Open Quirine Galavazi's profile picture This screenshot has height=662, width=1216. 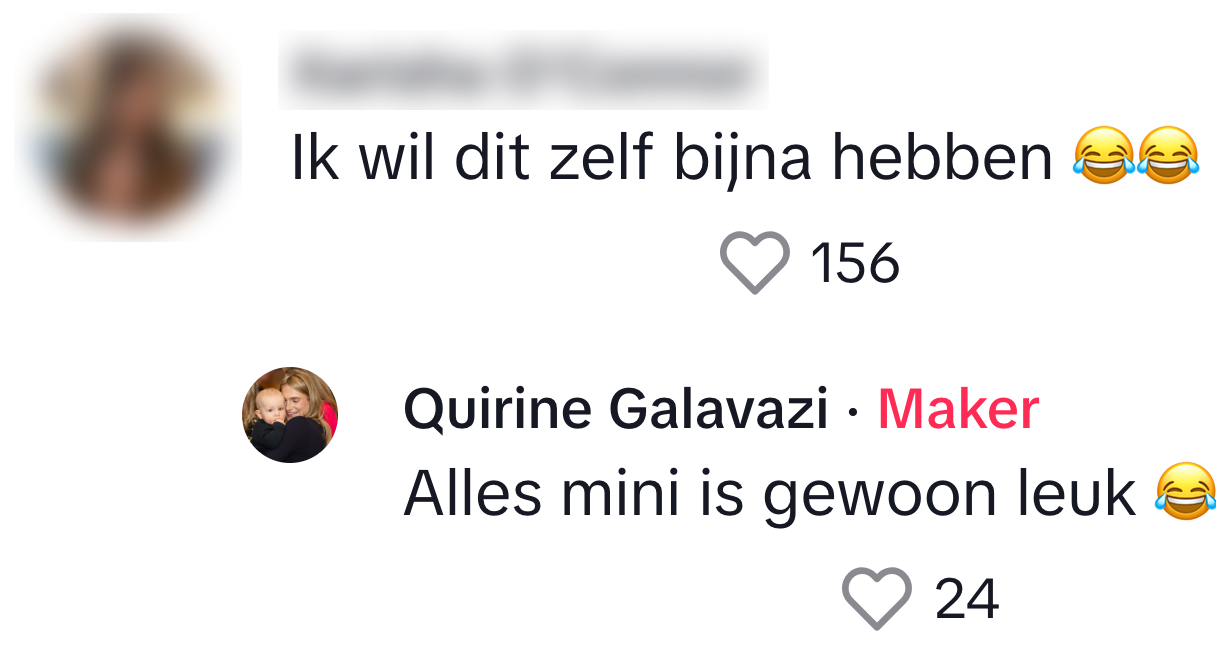(x=290, y=415)
